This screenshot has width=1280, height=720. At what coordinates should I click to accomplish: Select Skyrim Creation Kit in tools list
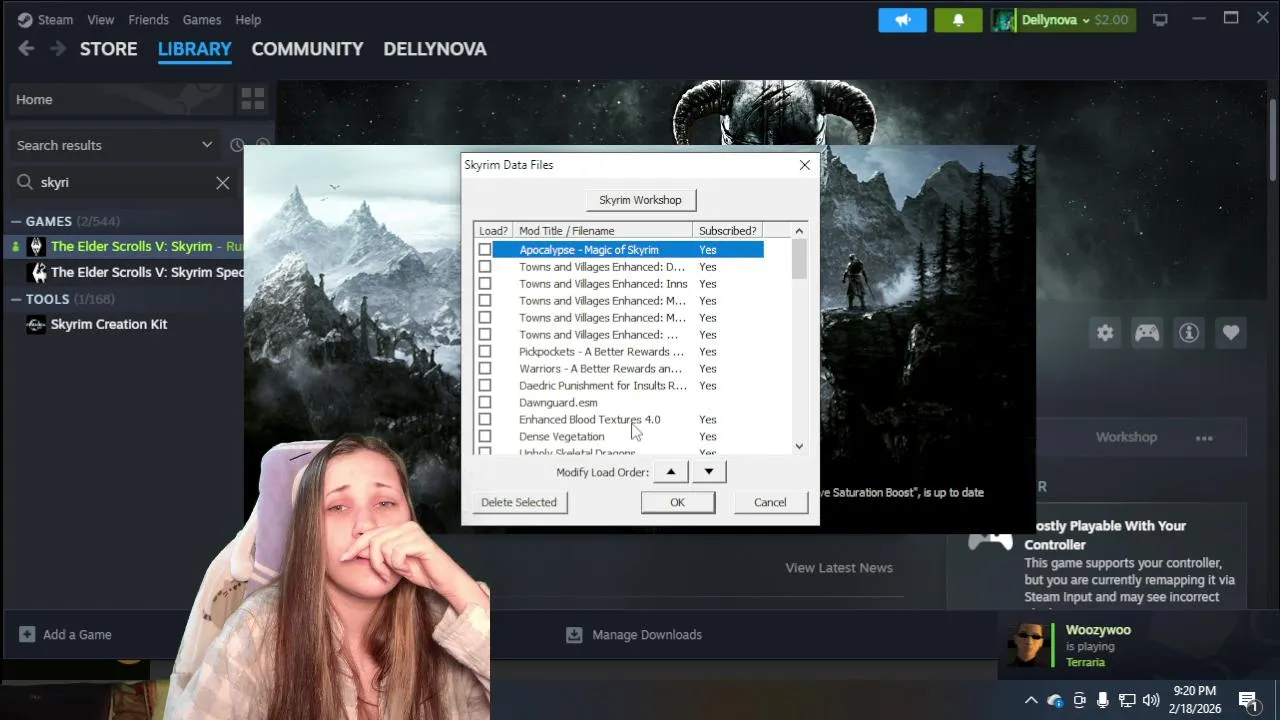click(x=109, y=324)
